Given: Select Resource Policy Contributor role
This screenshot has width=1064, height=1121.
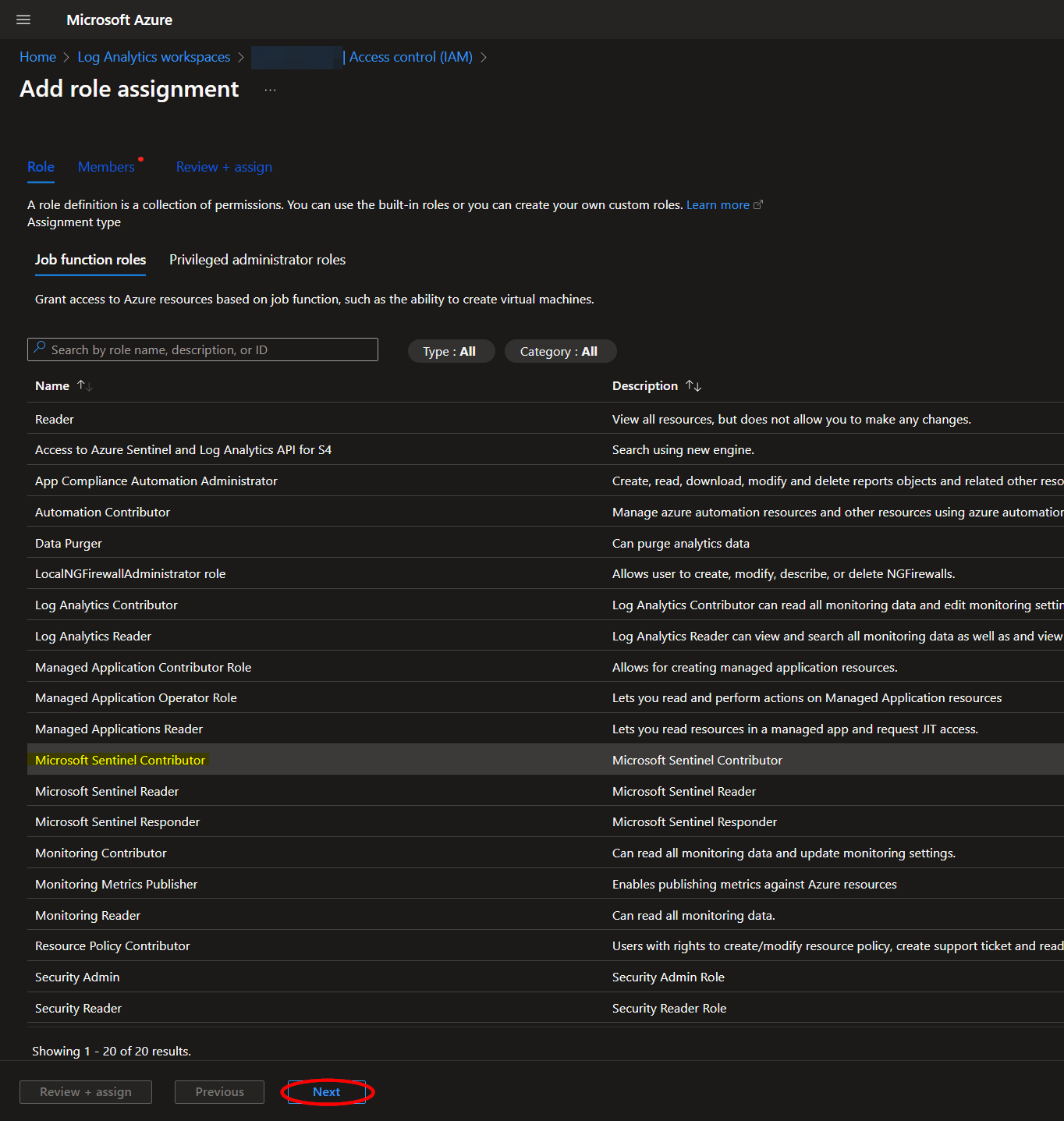Looking at the screenshot, I should [x=545, y=945].
